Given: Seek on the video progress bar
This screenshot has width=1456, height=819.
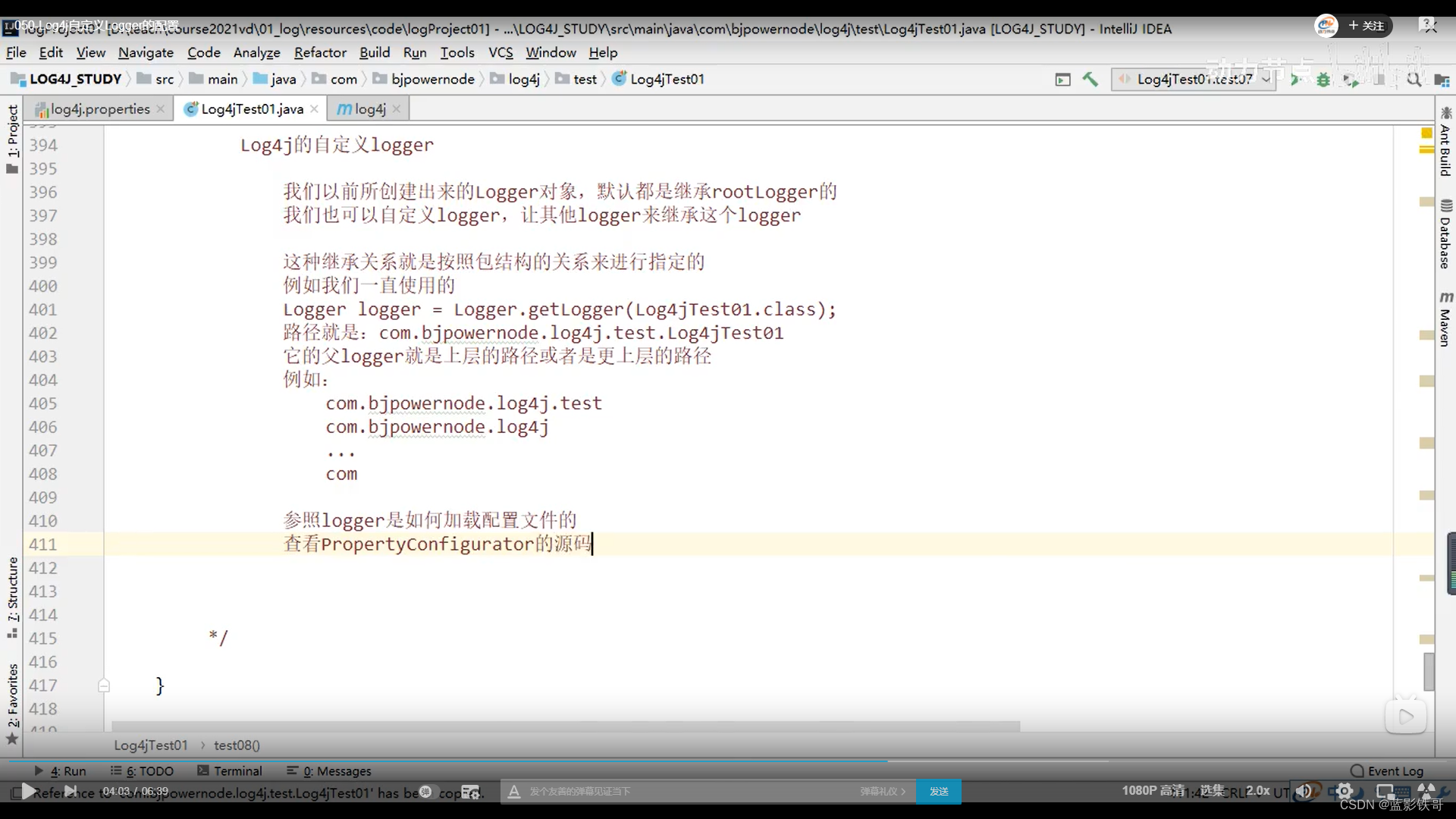Looking at the screenshot, I should [728, 760].
